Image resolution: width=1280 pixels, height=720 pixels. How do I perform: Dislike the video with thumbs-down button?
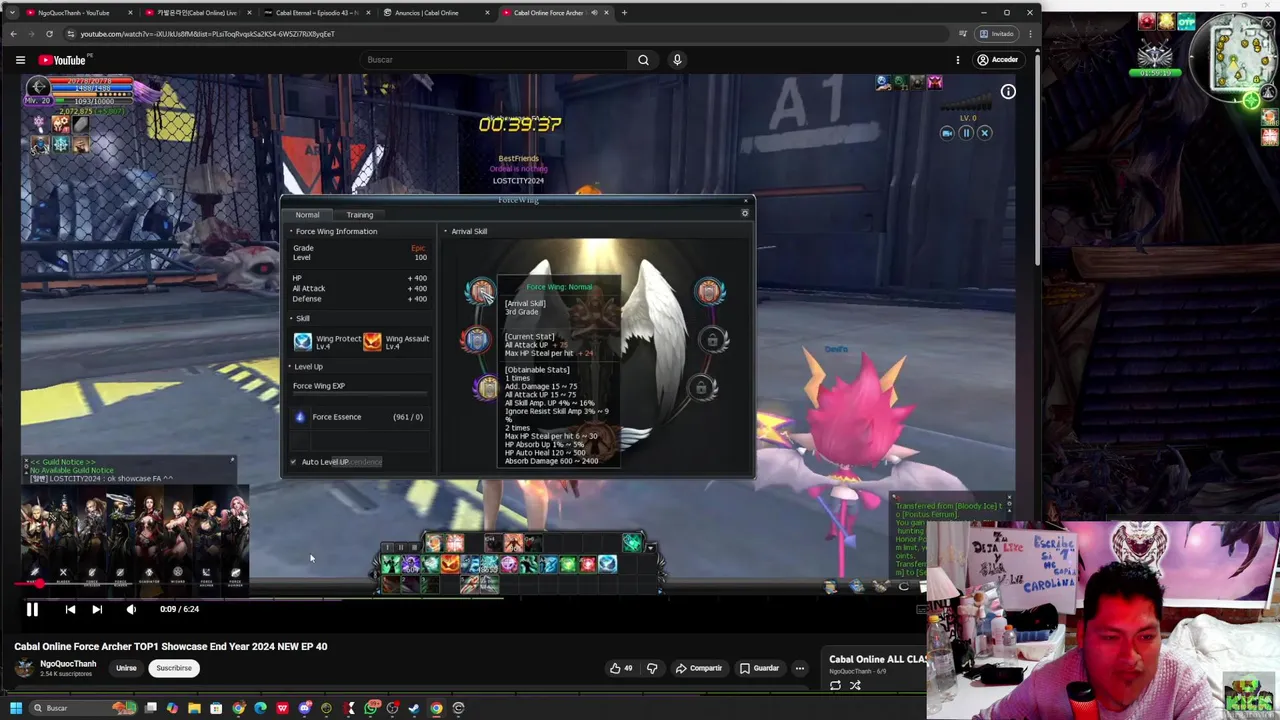(652, 668)
